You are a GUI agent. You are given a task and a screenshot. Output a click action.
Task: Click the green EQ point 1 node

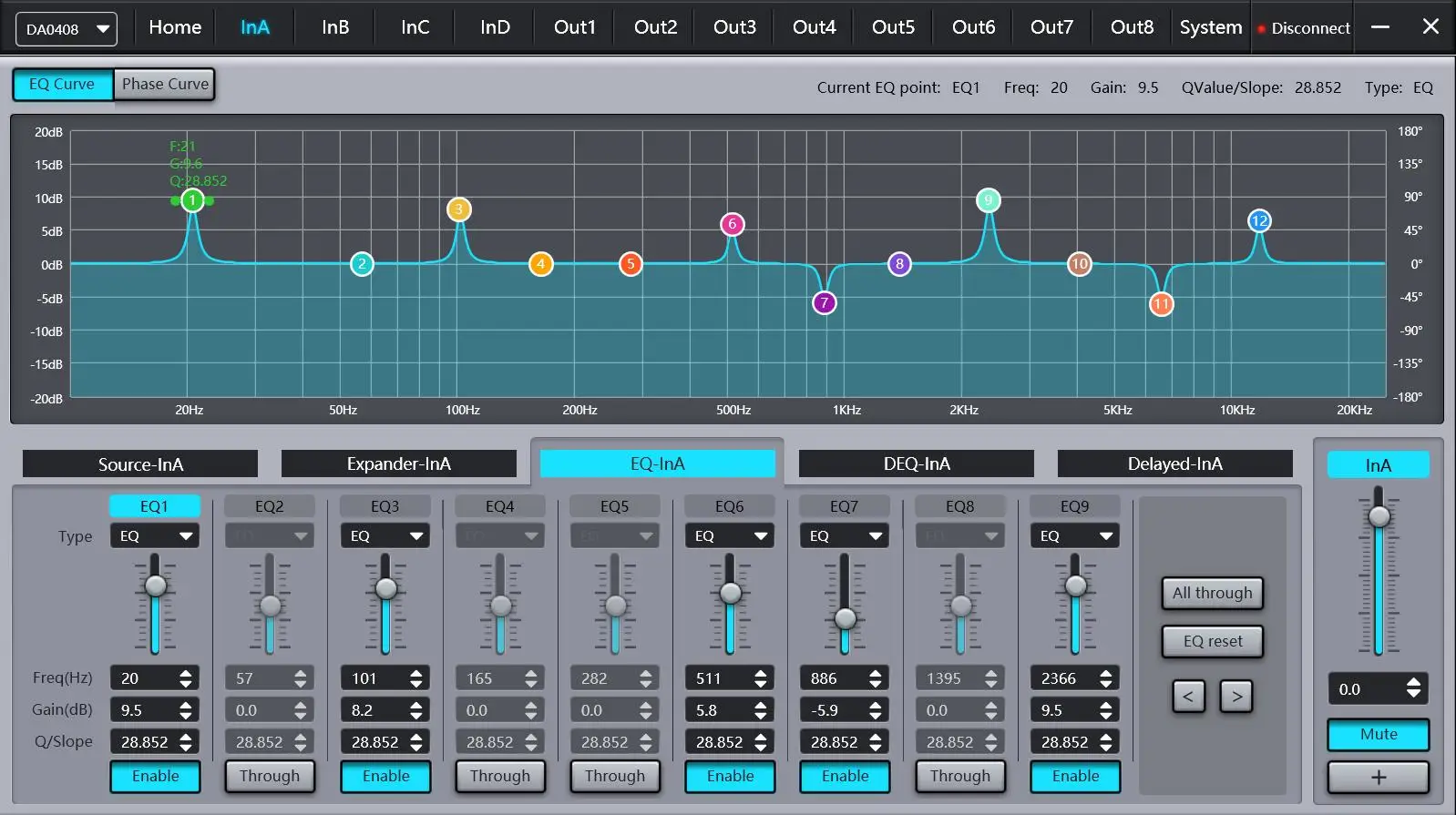coord(191,200)
